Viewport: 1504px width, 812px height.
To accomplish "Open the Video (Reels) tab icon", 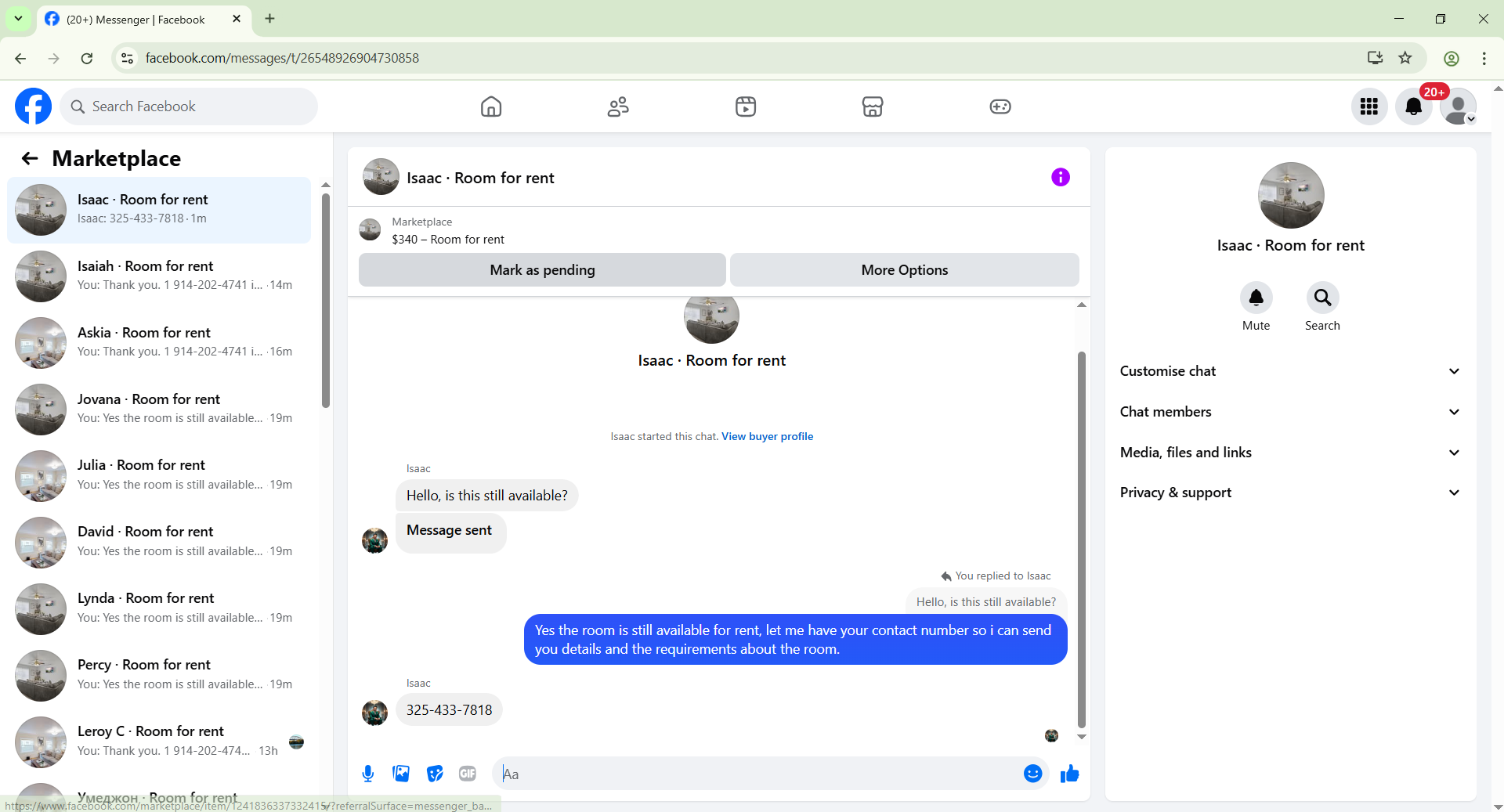I will point(746,106).
